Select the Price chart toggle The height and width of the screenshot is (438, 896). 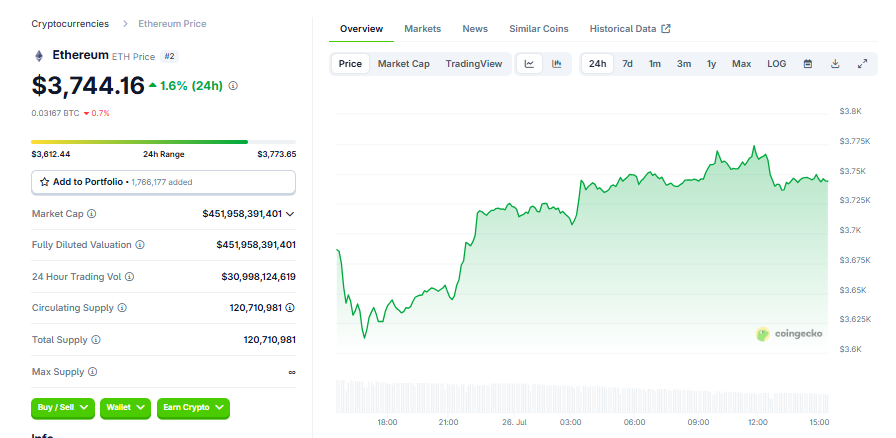pos(350,64)
